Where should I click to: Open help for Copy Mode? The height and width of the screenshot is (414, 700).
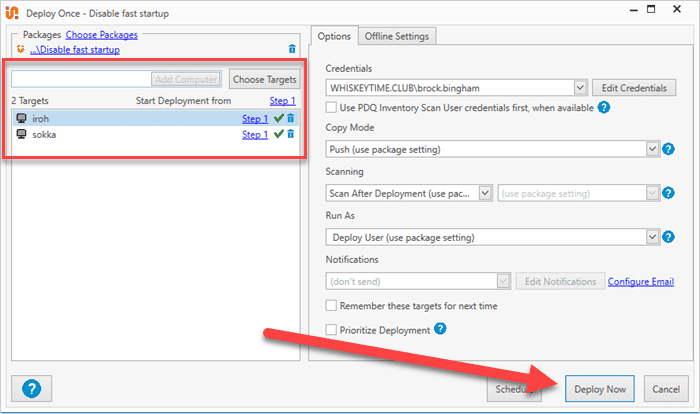click(x=668, y=149)
